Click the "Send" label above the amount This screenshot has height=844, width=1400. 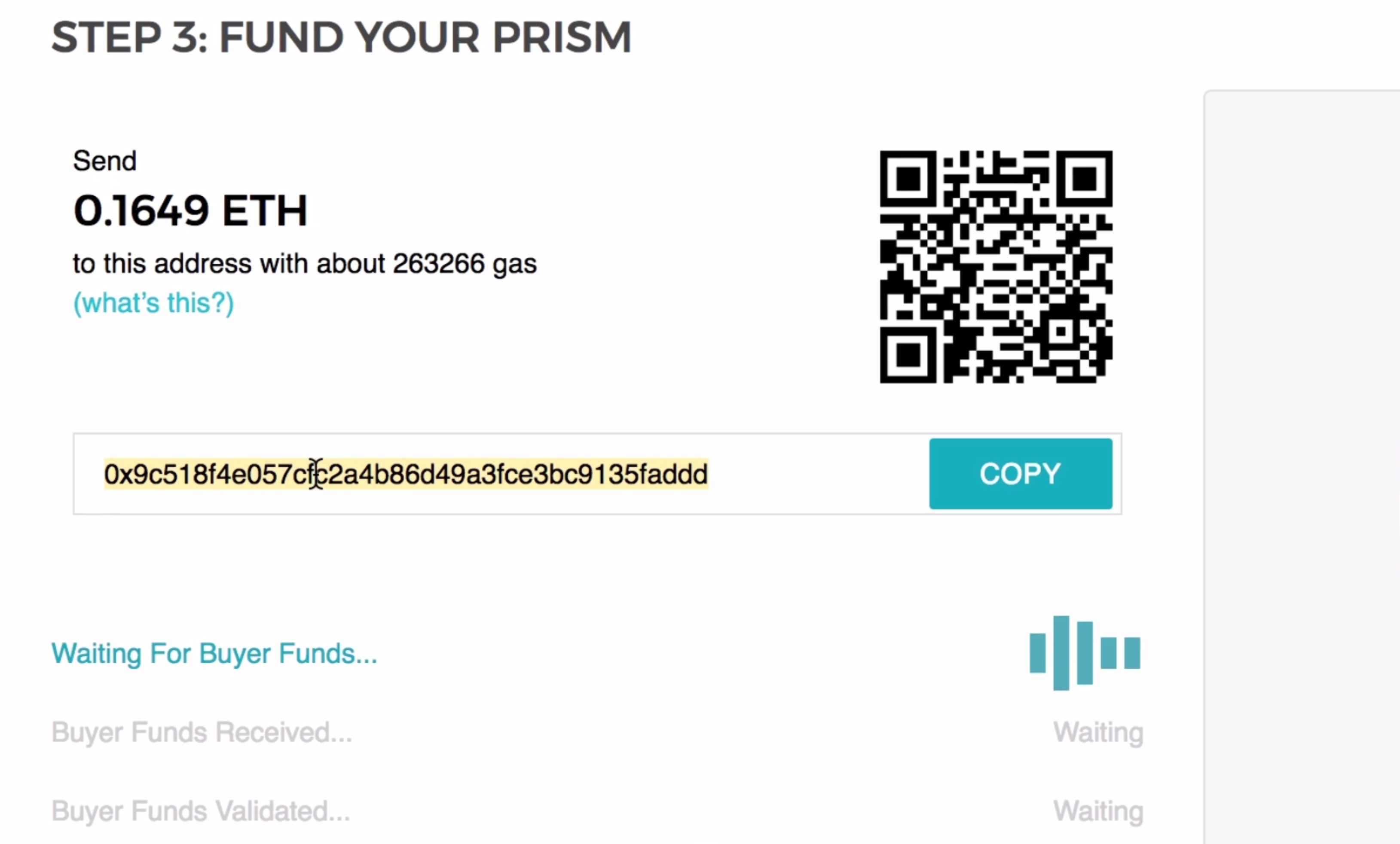click(104, 161)
